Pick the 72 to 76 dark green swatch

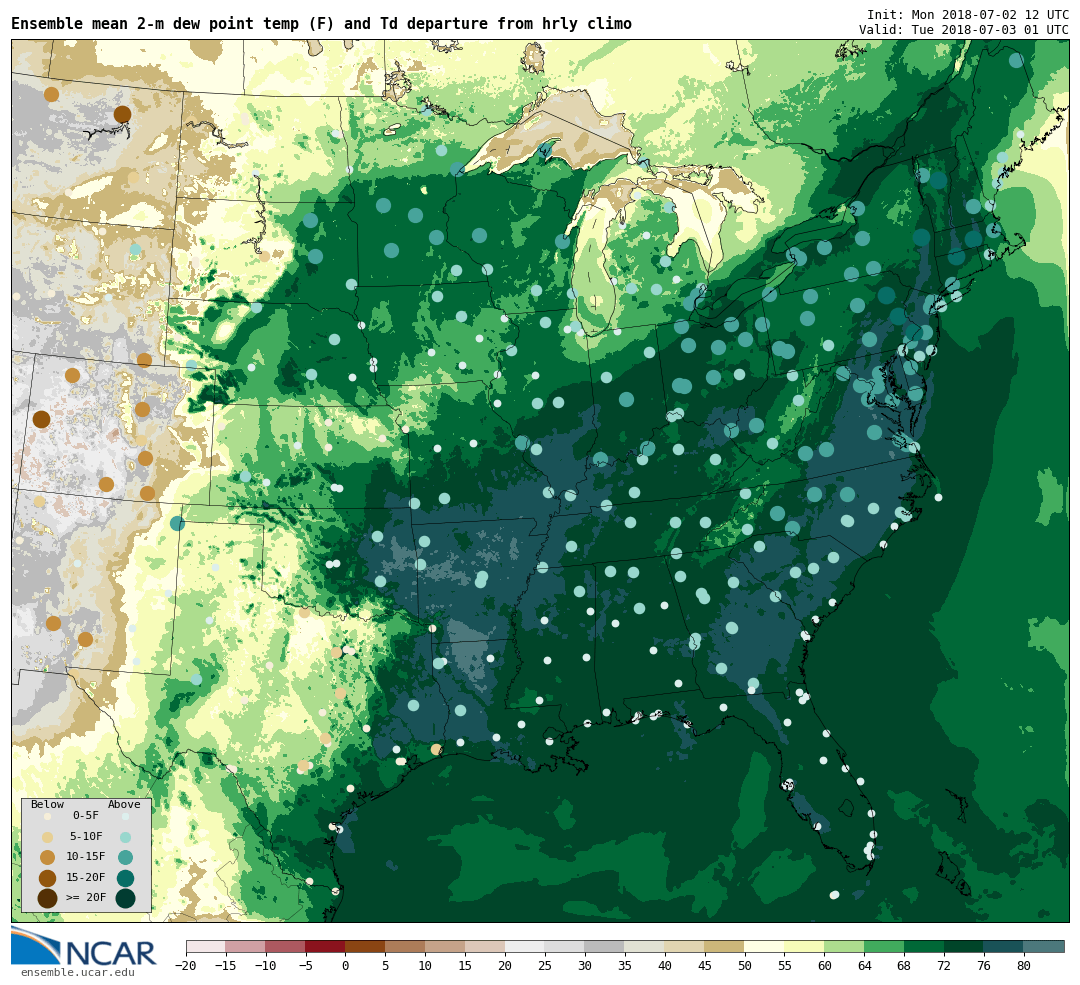pyautogui.click(x=965, y=946)
